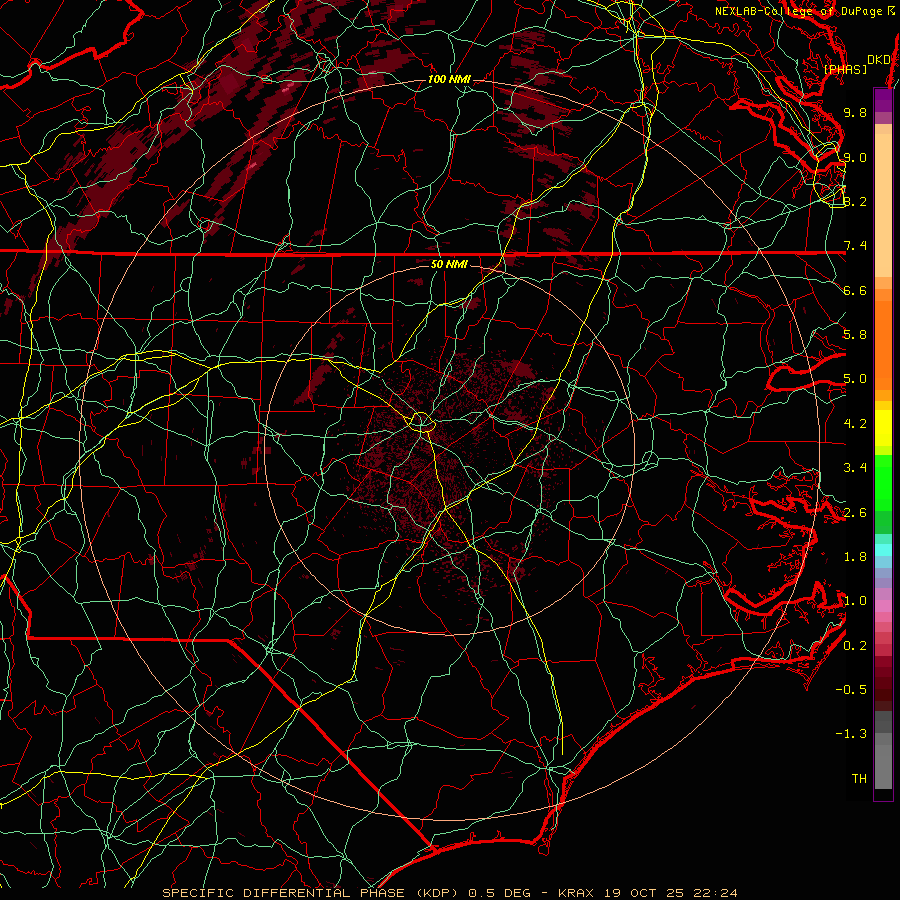Click the yellow segment of color bar

tap(883, 428)
